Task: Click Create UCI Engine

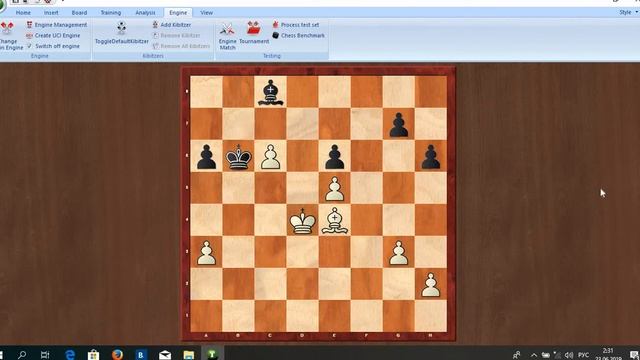Action: coord(53,36)
